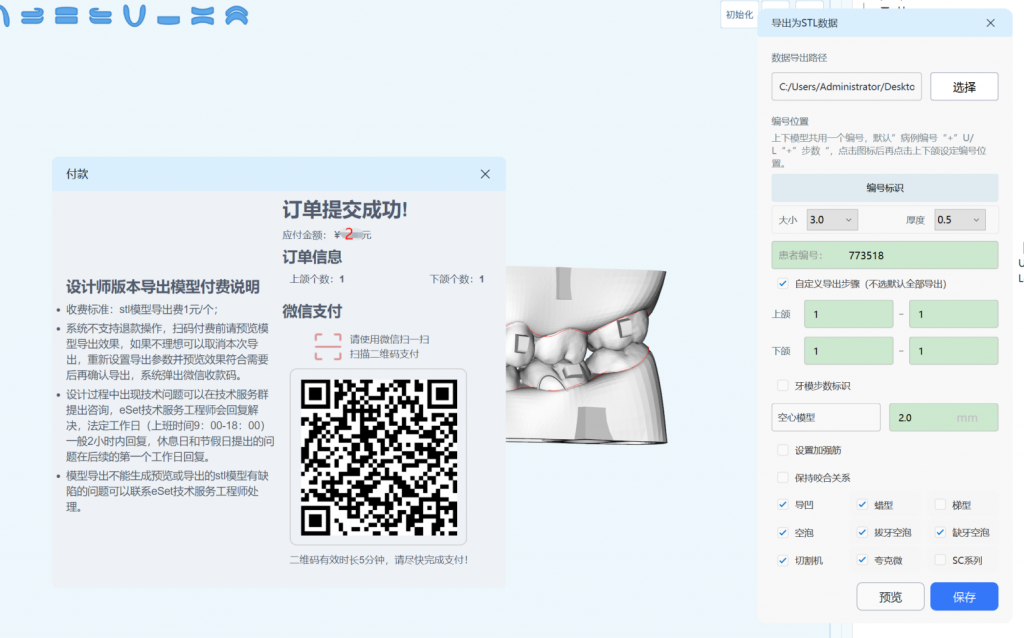Select the opened jaws view icon with two curved bars

click(x=202, y=16)
